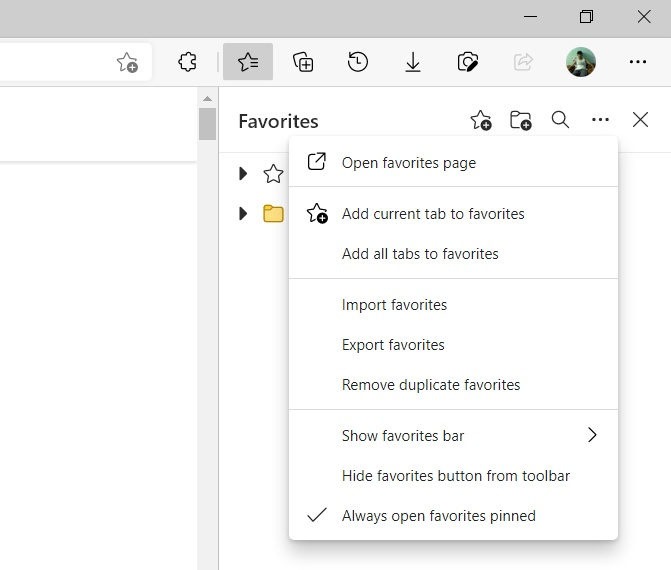Toggle Always open favorites pinned
This screenshot has height=570, width=671.
pyautogui.click(x=439, y=516)
